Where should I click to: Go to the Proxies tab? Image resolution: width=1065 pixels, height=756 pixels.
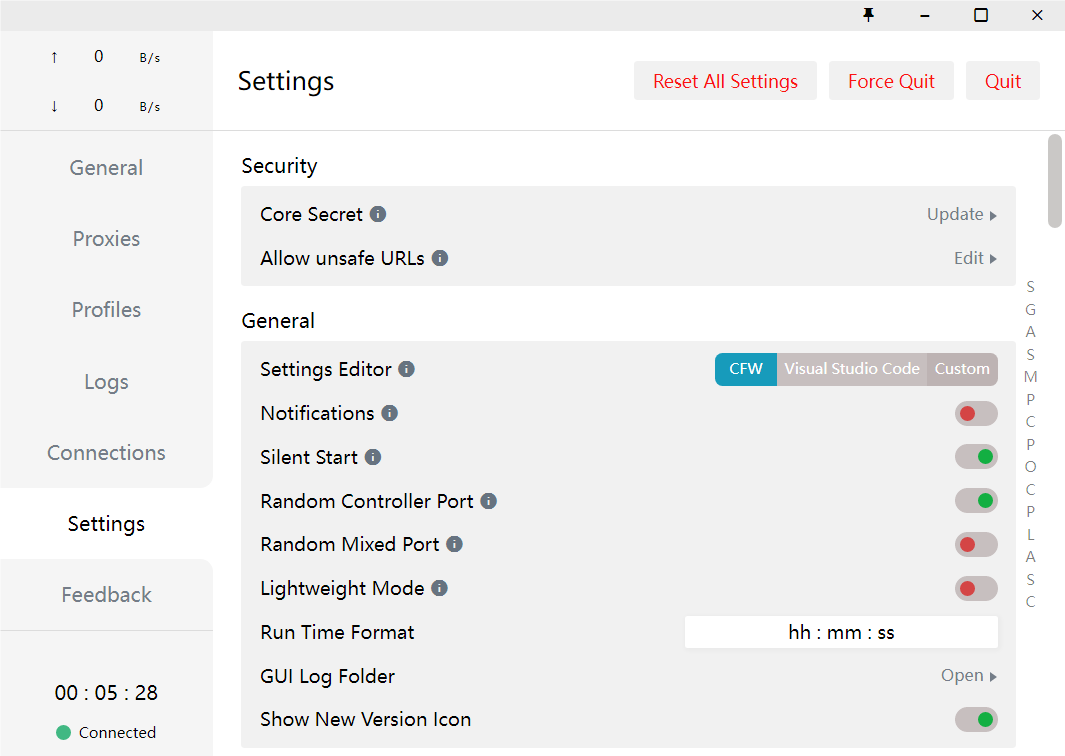tap(106, 239)
